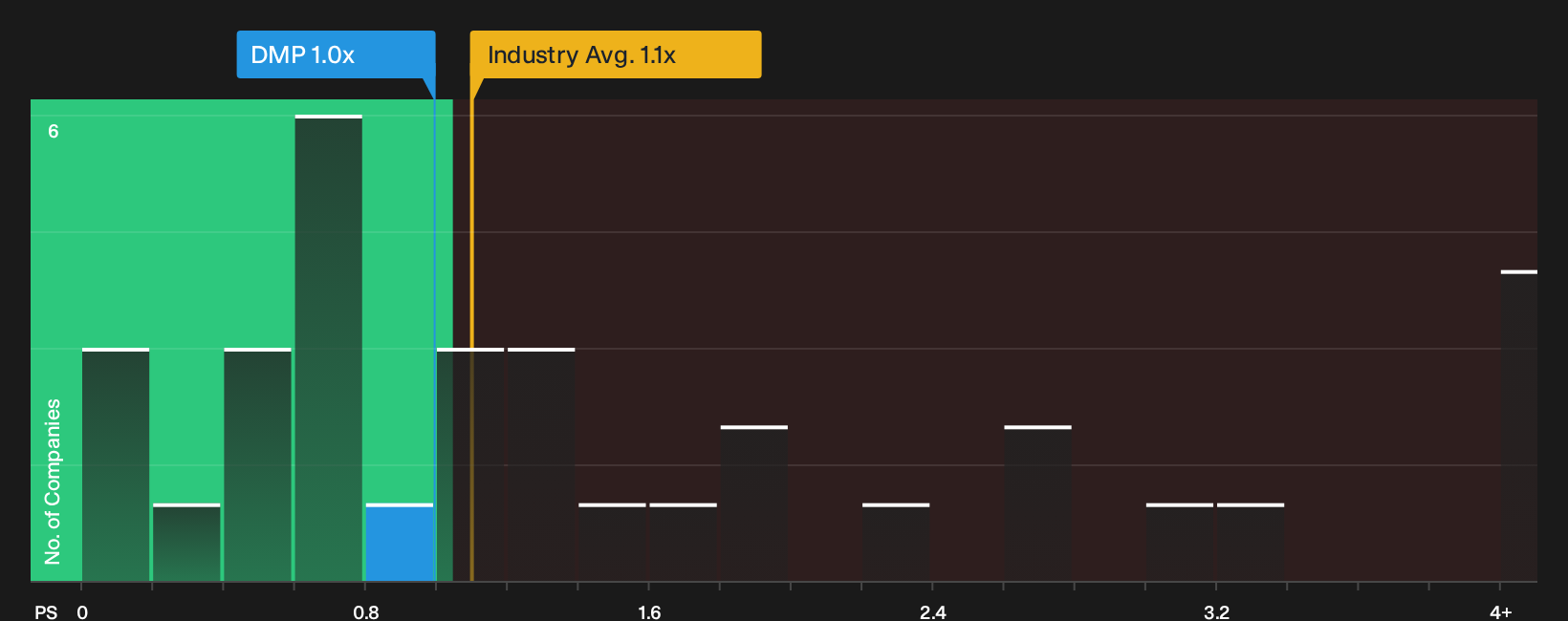Select the 4+ bar at the chart edge

pyautogui.click(x=1519, y=426)
